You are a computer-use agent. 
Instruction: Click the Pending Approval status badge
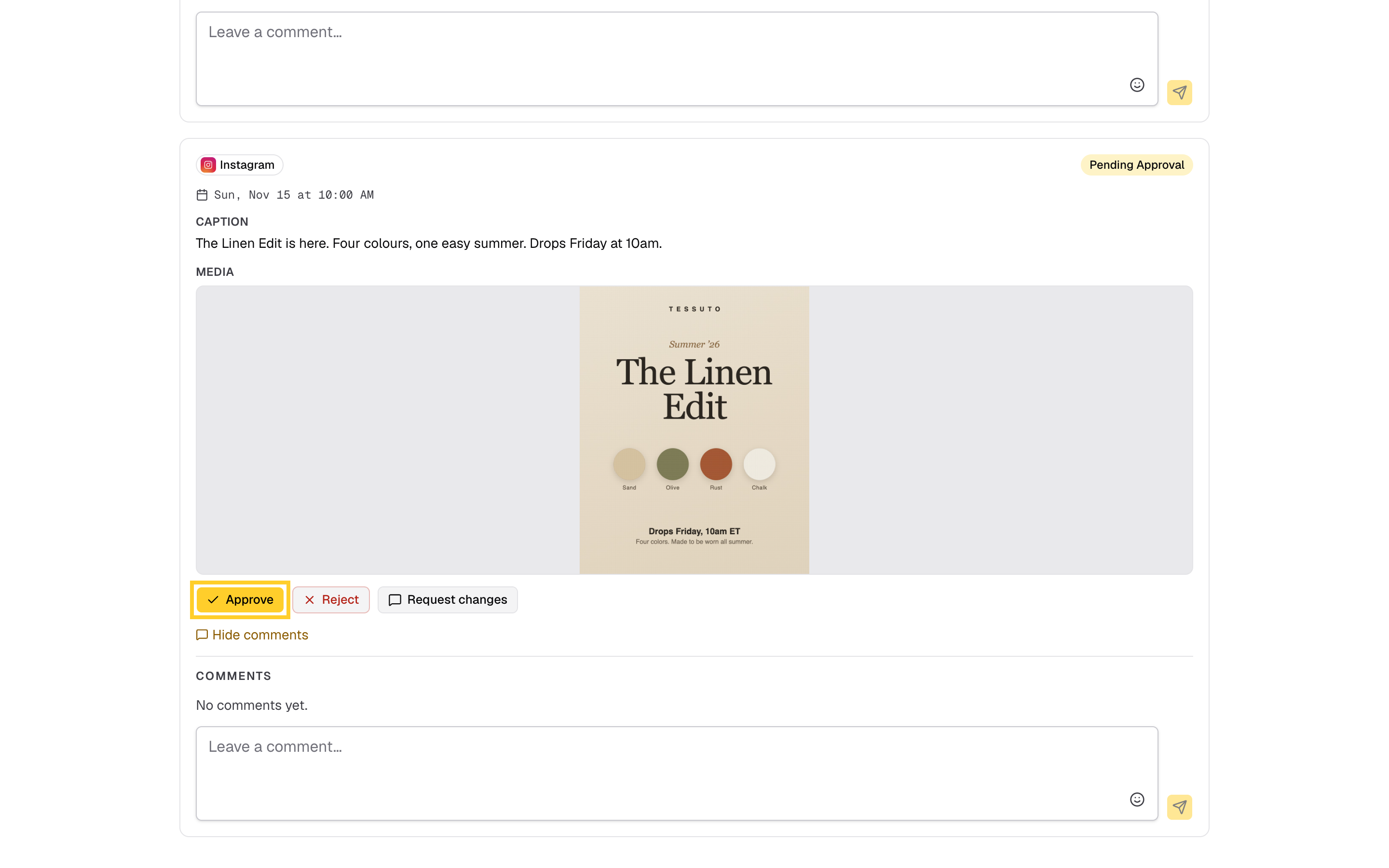tap(1136, 165)
